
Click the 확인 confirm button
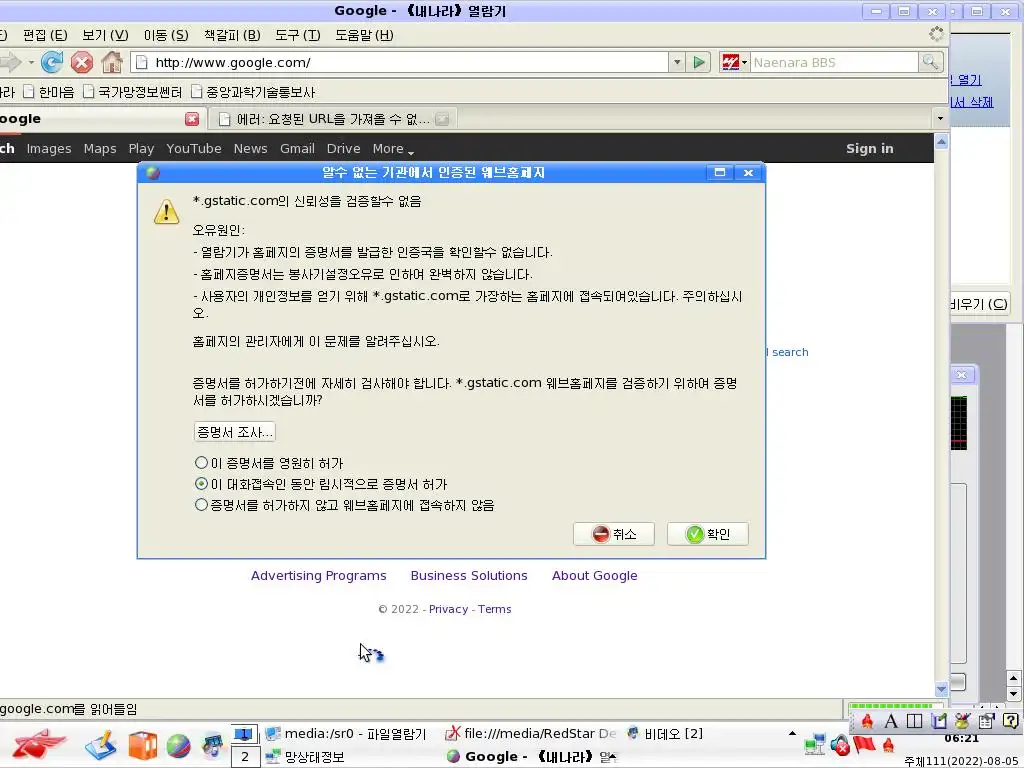click(x=707, y=534)
